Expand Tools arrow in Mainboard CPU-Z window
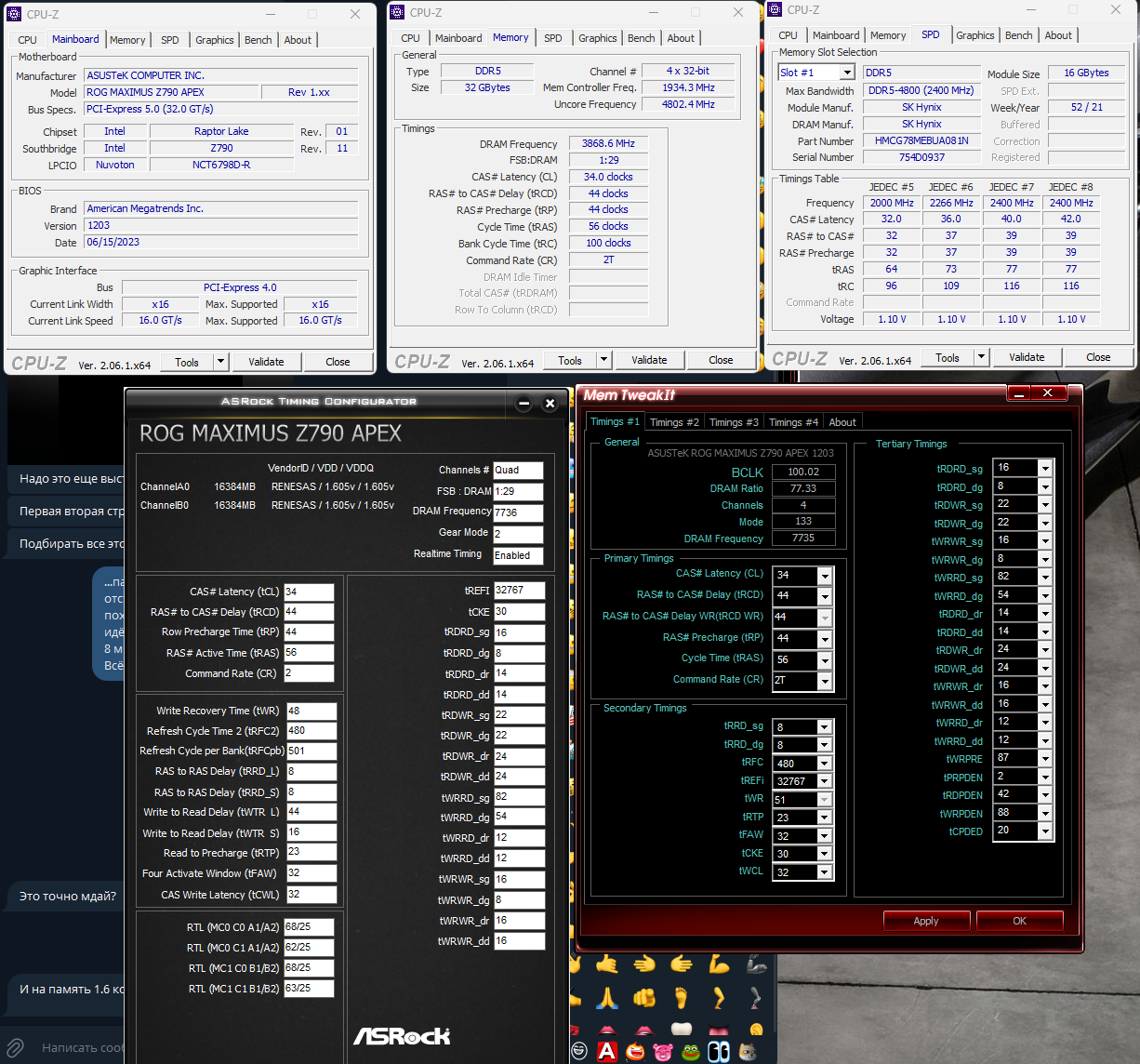Viewport: 1140px width, 1064px height. [x=220, y=362]
